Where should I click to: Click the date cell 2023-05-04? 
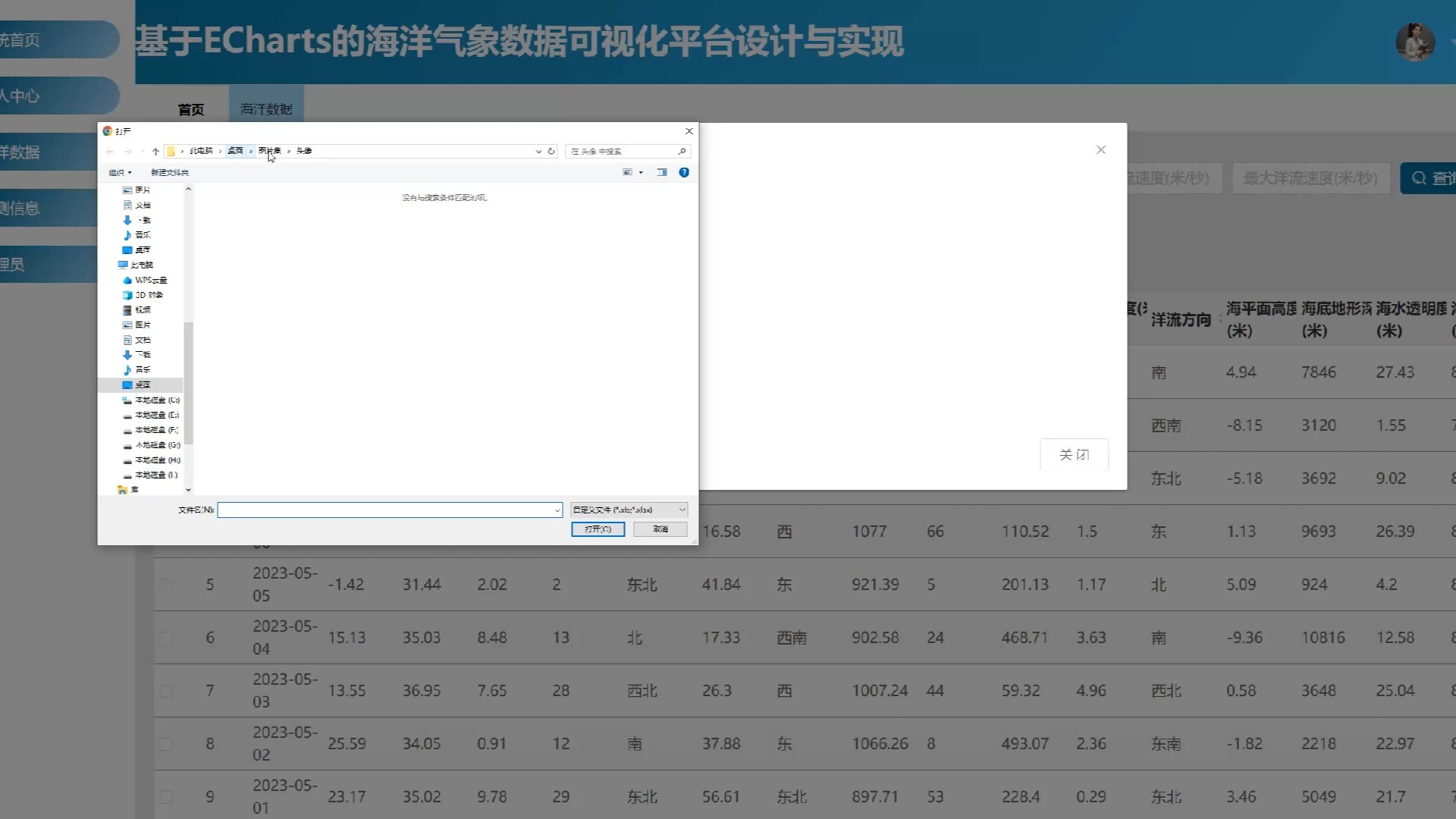click(x=285, y=638)
